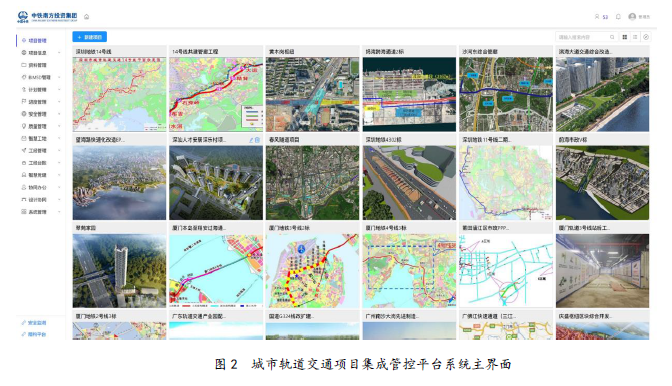
Task: Click the blue 新建项目 button
Action: tap(90, 37)
